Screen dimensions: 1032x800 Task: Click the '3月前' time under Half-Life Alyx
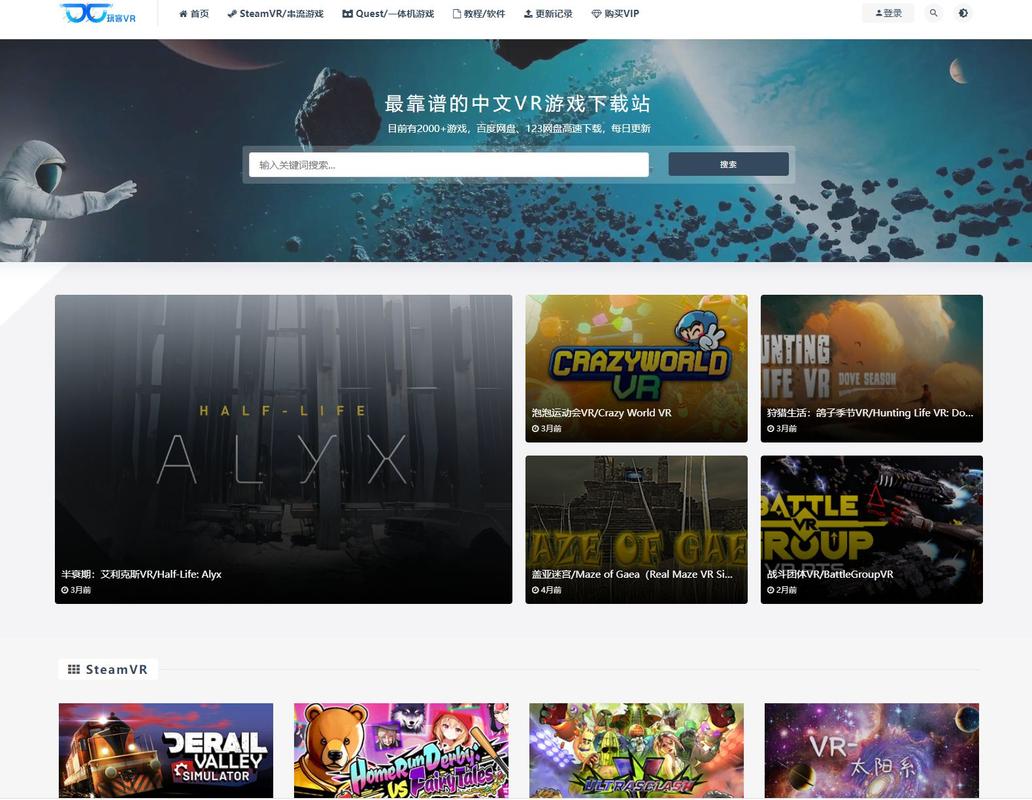76,590
